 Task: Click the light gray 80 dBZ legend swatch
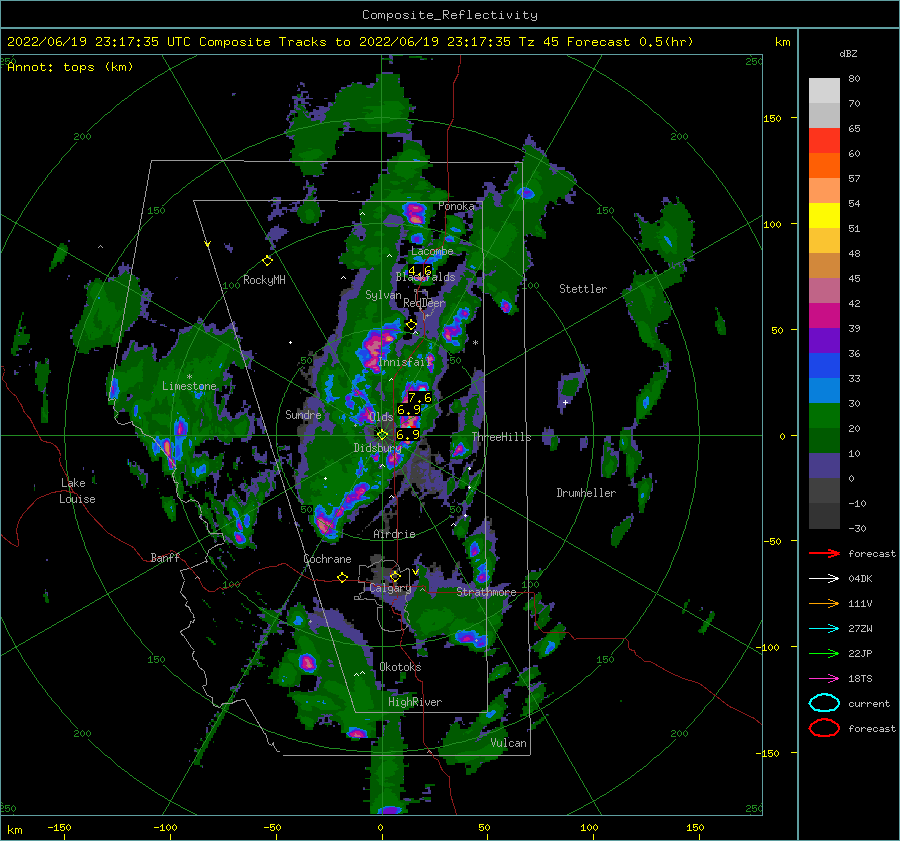pyautogui.click(x=824, y=91)
